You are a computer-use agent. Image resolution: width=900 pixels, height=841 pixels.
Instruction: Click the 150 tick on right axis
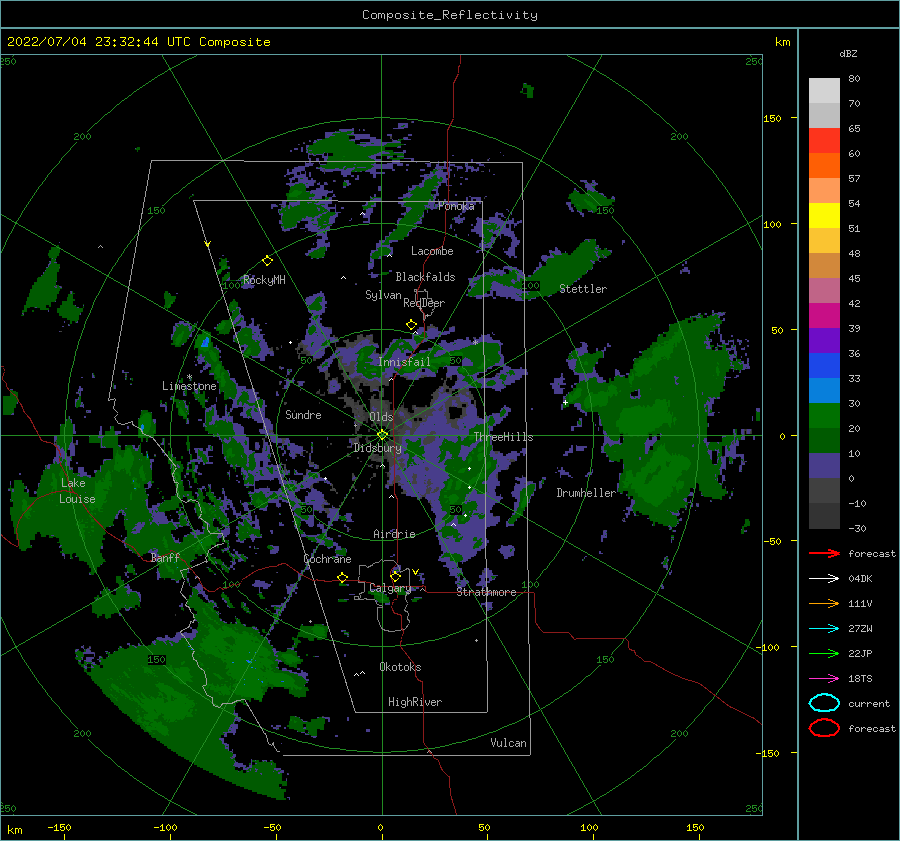pyautogui.click(x=772, y=118)
